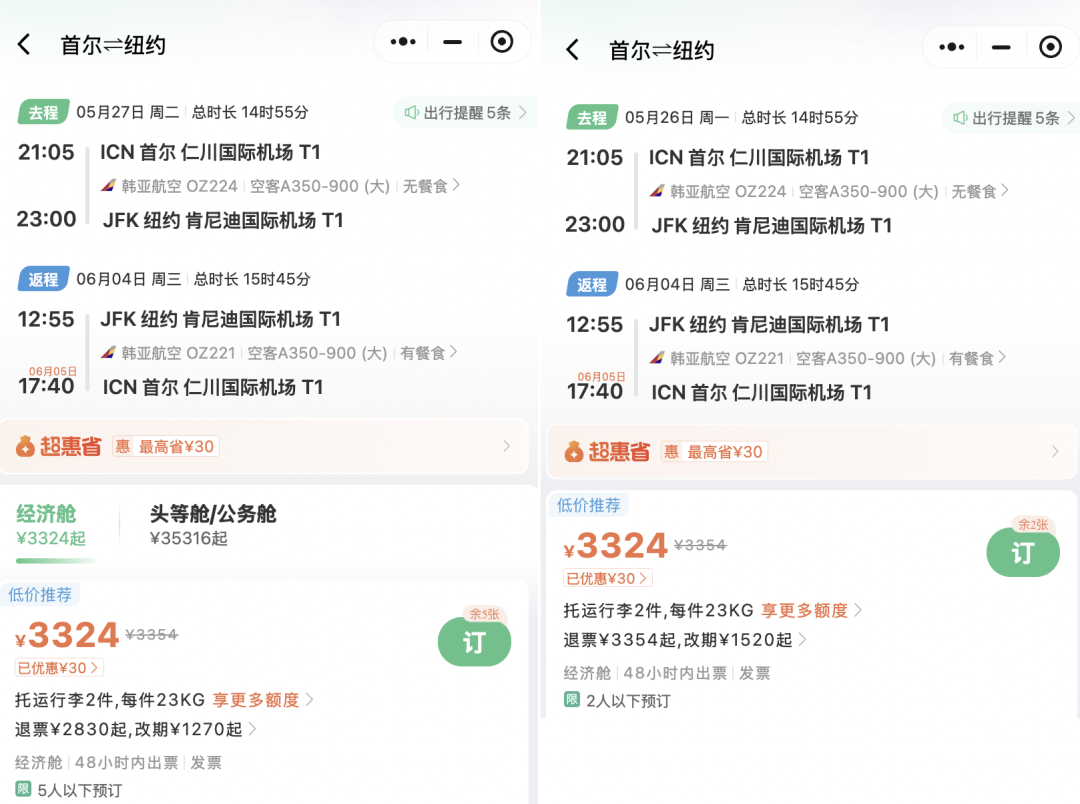
Task: Minimize mini program on left screen
Action: (453, 42)
